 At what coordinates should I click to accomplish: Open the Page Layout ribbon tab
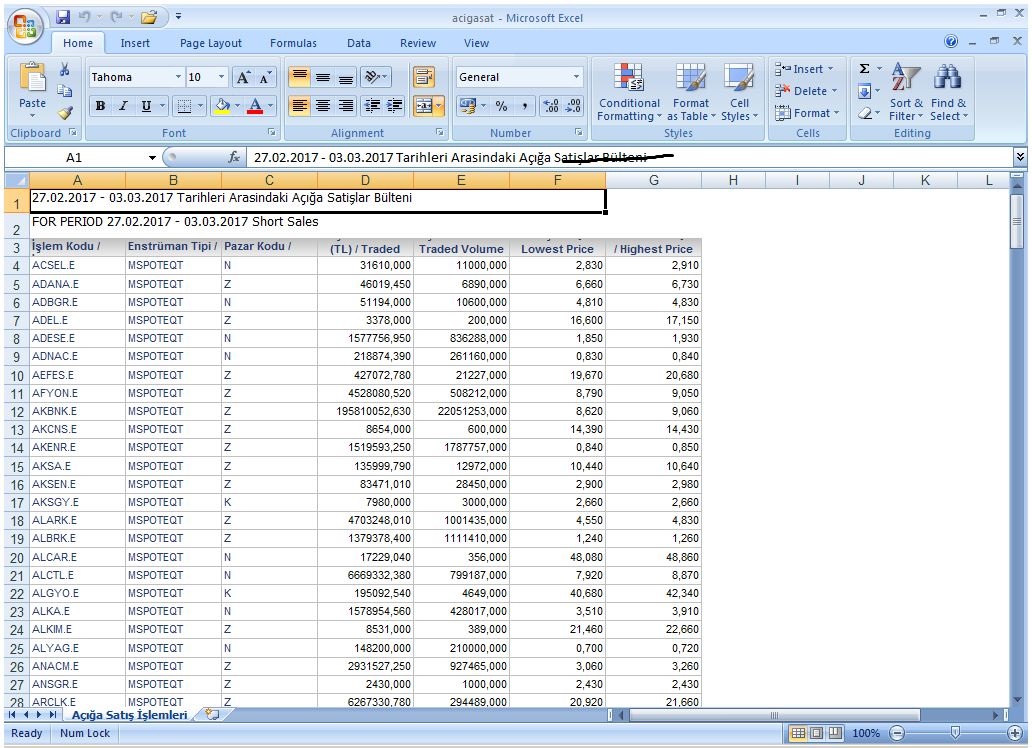click(x=211, y=43)
